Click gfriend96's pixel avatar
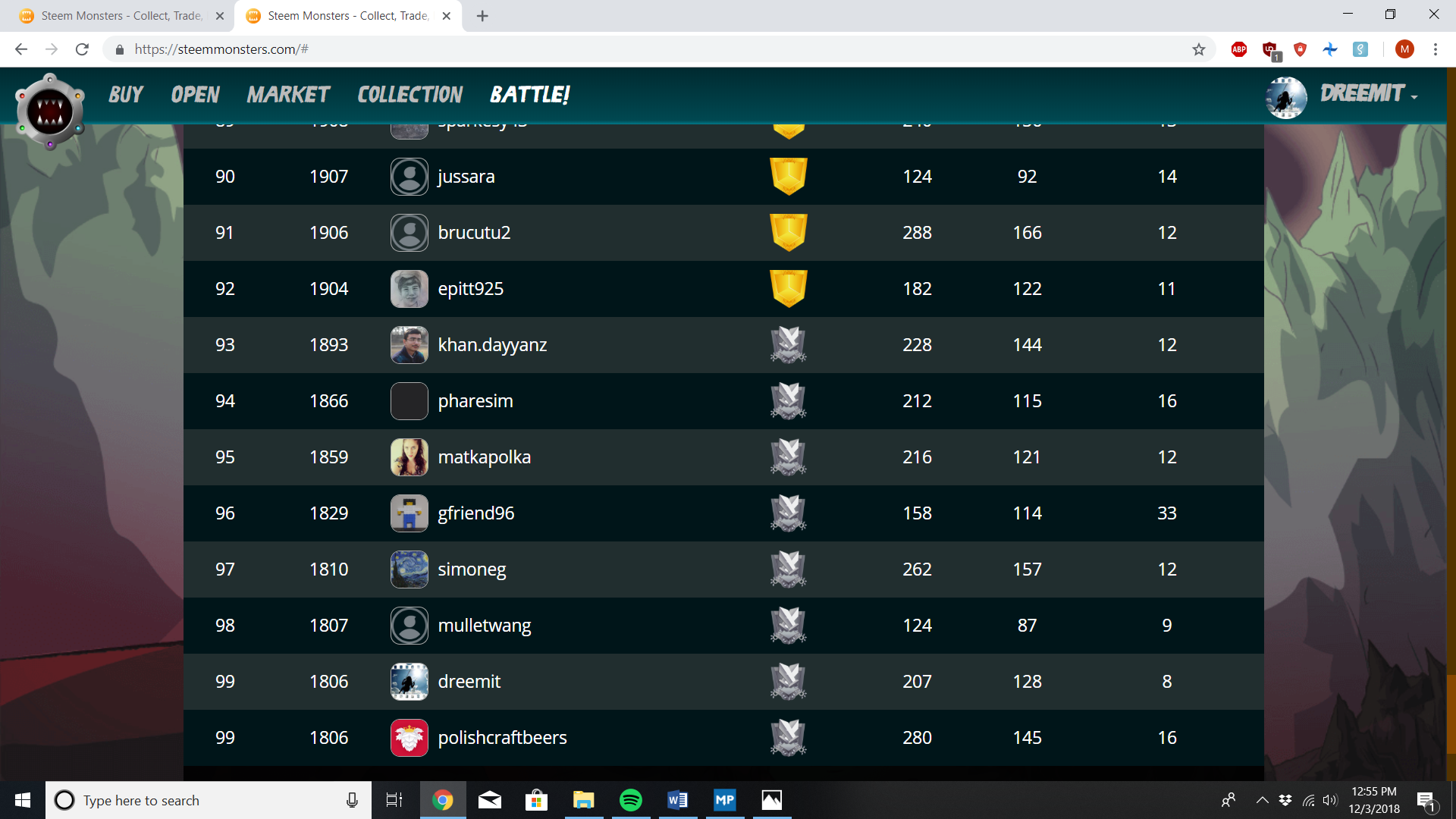Screen dimensions: 1456x819 (x=409, y=513)
